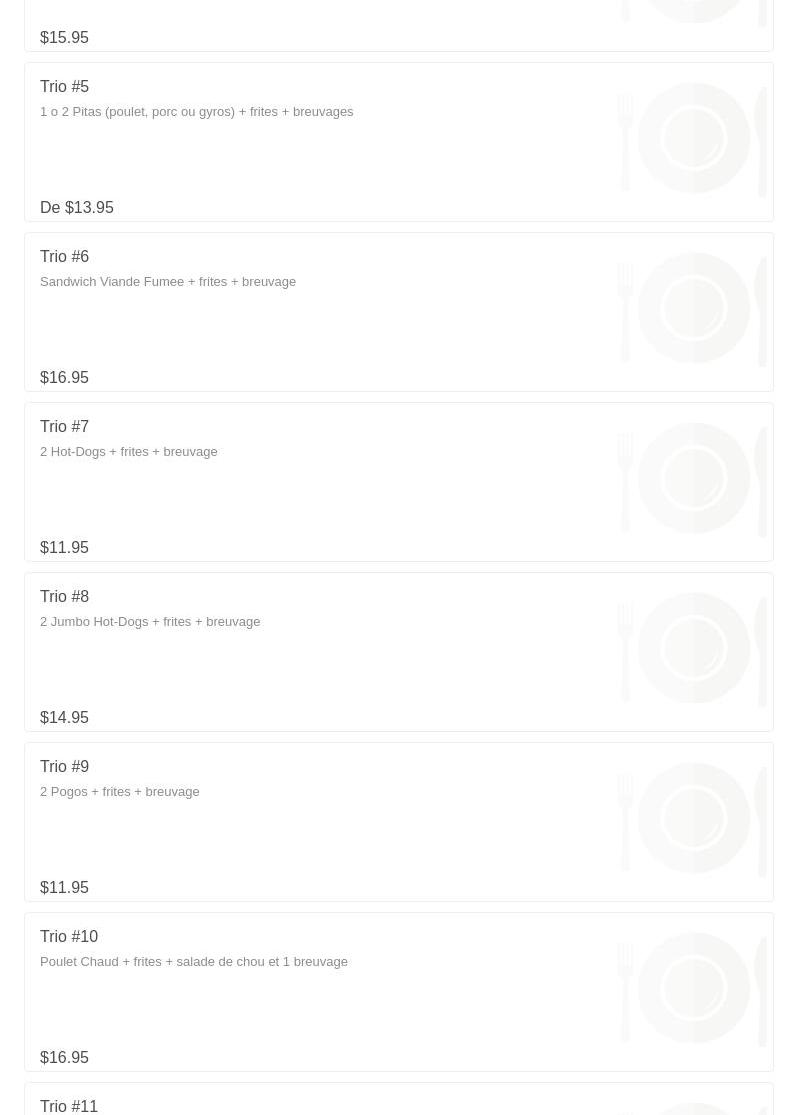
Task: Click the Poulet Chaud description text
Action: (194, 962)
